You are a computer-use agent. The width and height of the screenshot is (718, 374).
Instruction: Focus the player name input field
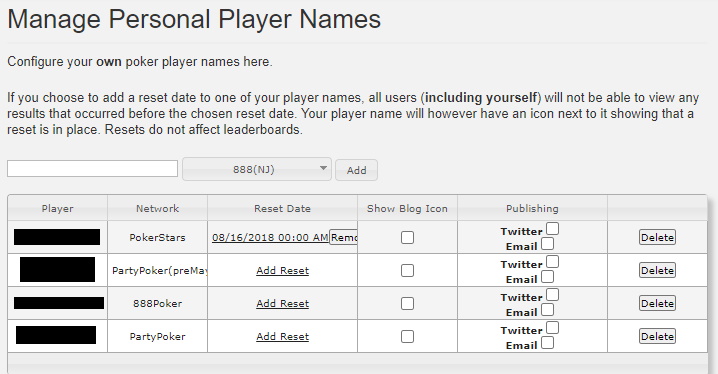tap(92, 168)
